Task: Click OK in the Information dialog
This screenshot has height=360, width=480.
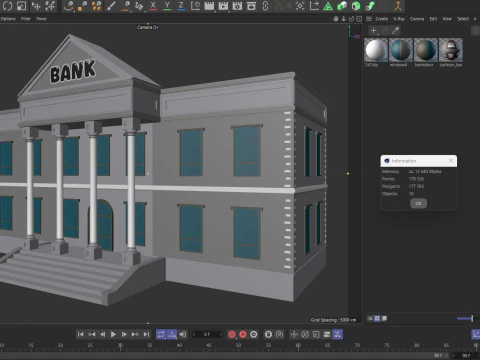Action: coord(418,203)
